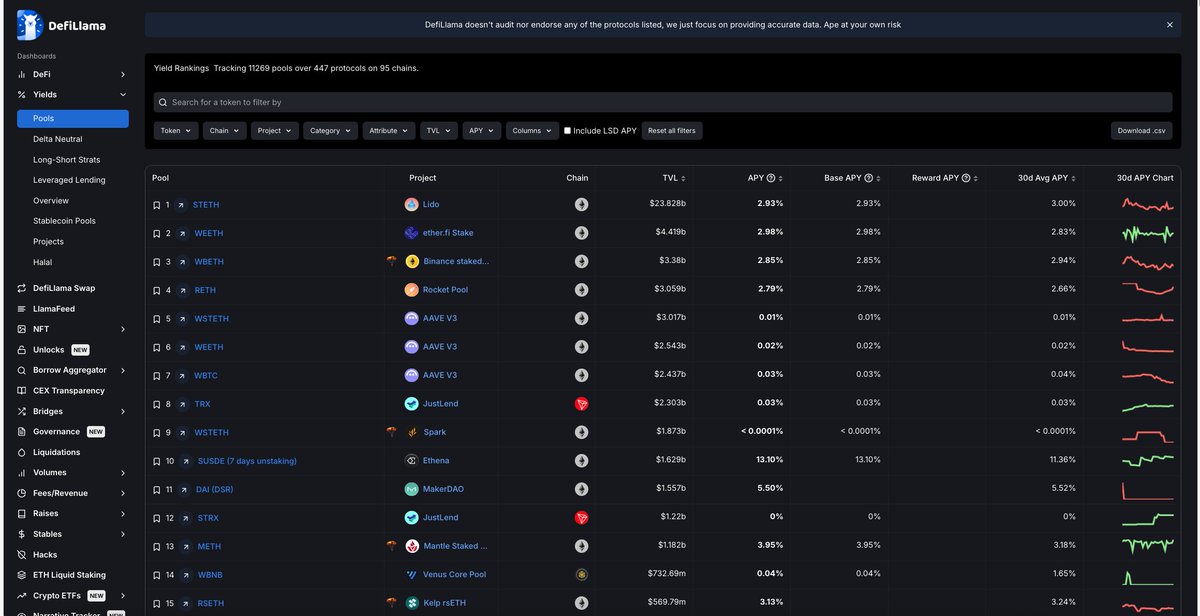1200x616 pixels.
Task: Go to Stablecoin Pools
Action: point(64,221)
